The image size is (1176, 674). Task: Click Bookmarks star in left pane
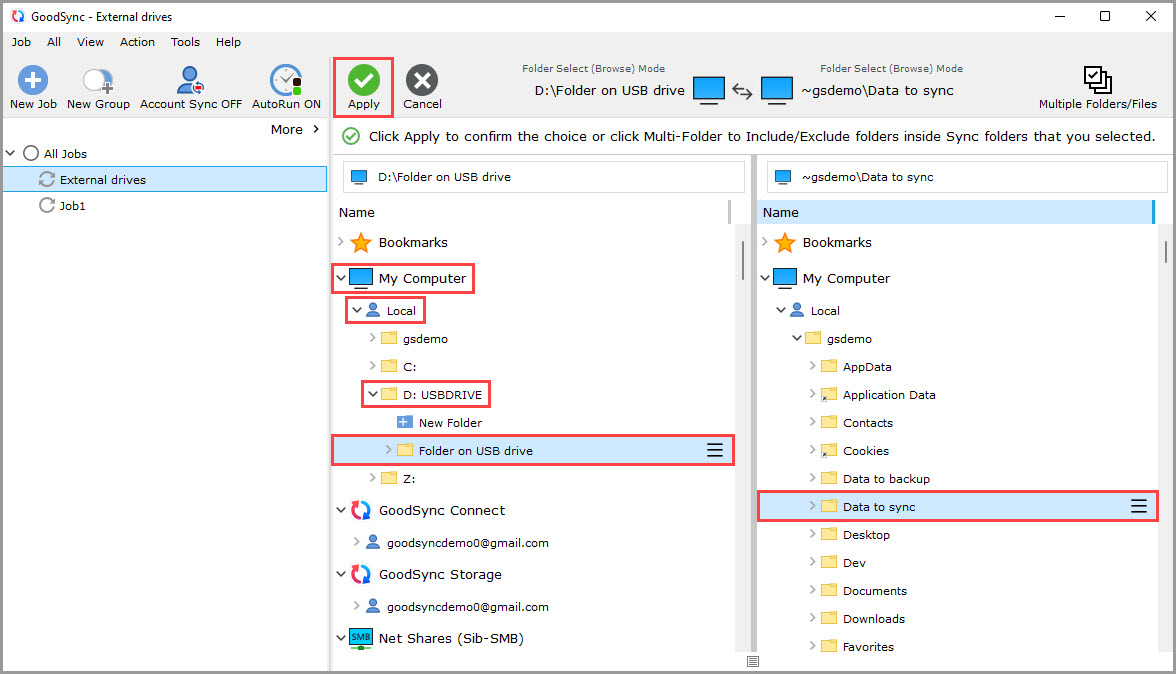pyautogui.click(x=361, y=242)
